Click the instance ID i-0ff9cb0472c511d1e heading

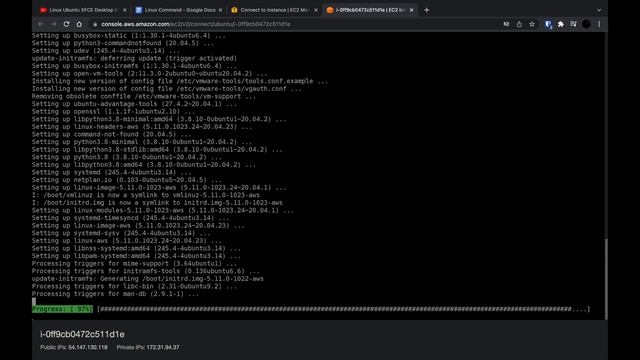pos(82,334)
